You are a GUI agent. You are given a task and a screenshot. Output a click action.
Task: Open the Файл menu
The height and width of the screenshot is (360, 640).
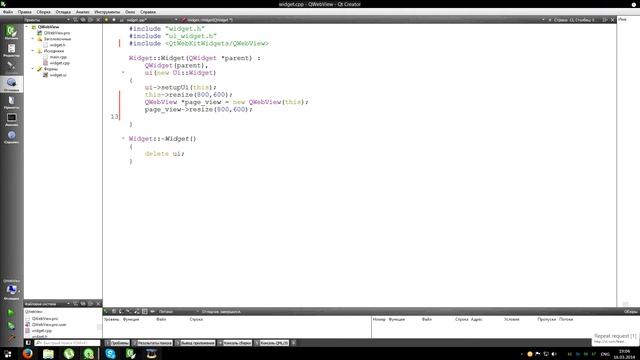coord(8,12)
